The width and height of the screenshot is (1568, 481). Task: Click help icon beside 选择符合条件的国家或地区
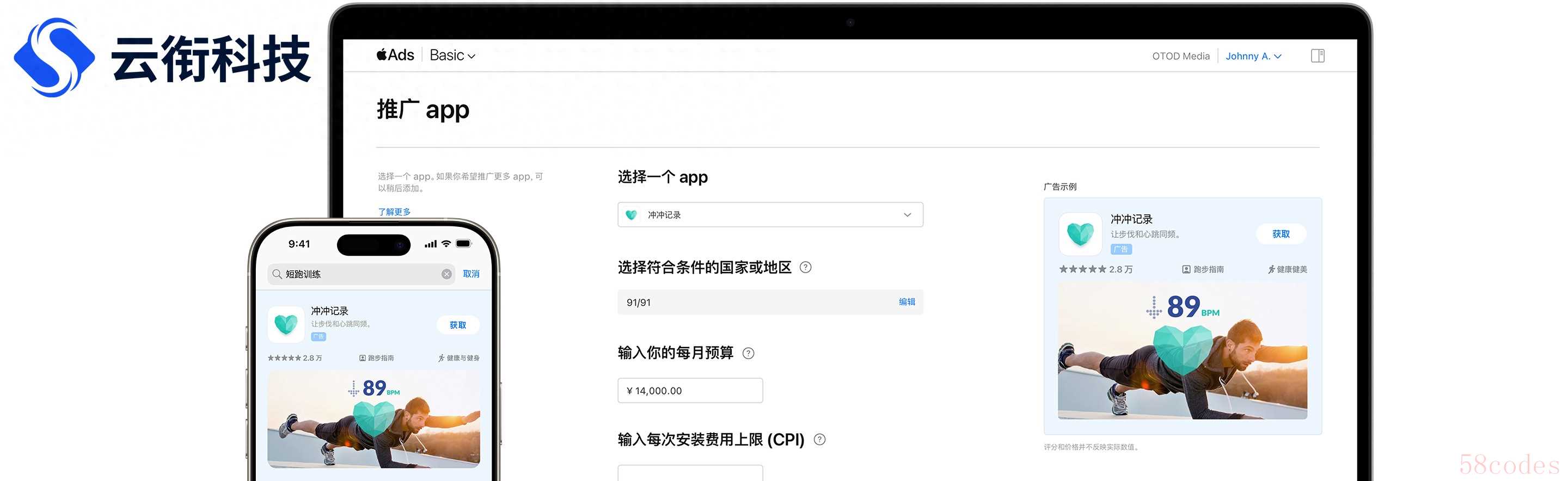pyautogui.click(x=805, y=267)
